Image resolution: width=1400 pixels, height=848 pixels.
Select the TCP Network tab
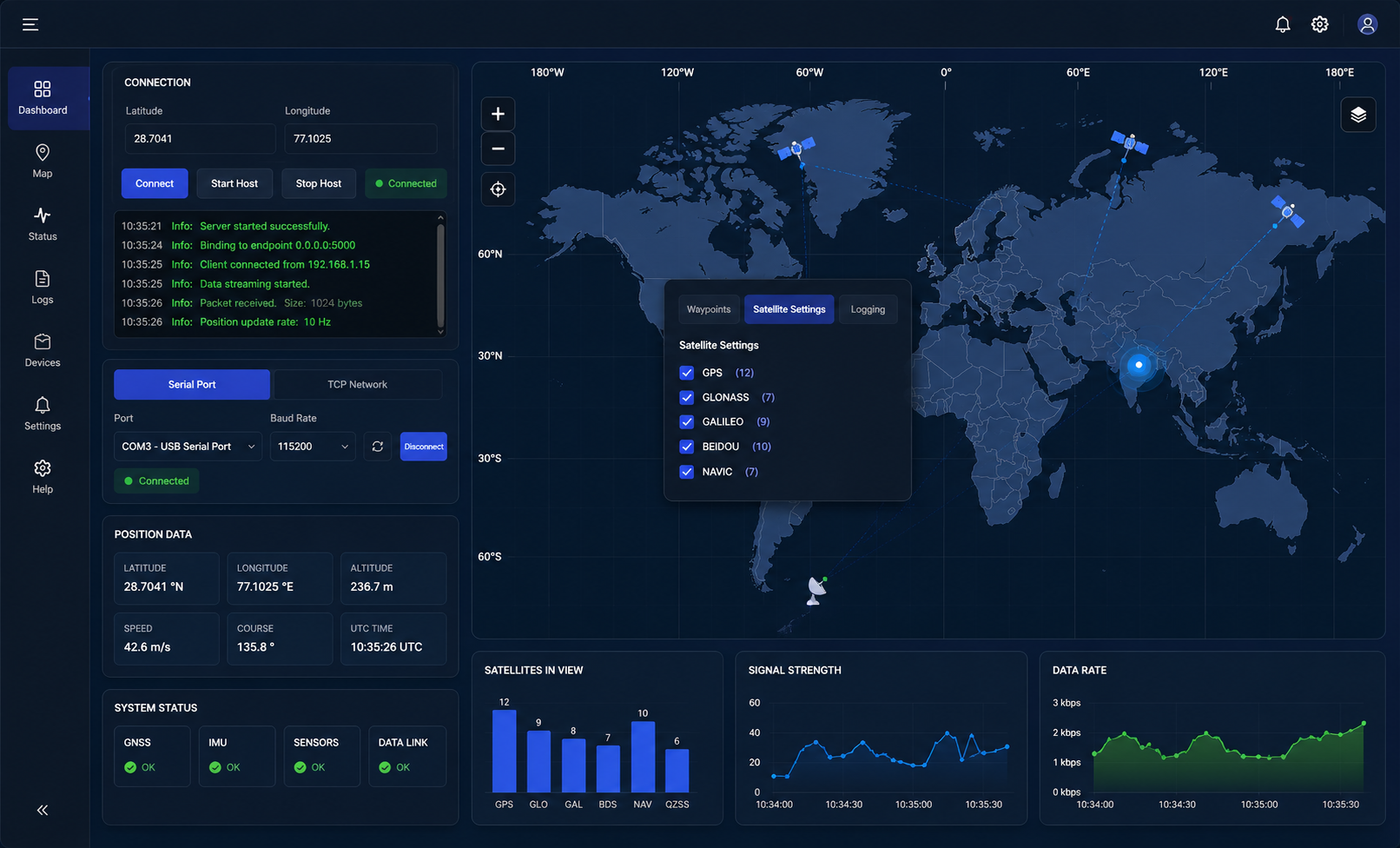tap(357, 384)
